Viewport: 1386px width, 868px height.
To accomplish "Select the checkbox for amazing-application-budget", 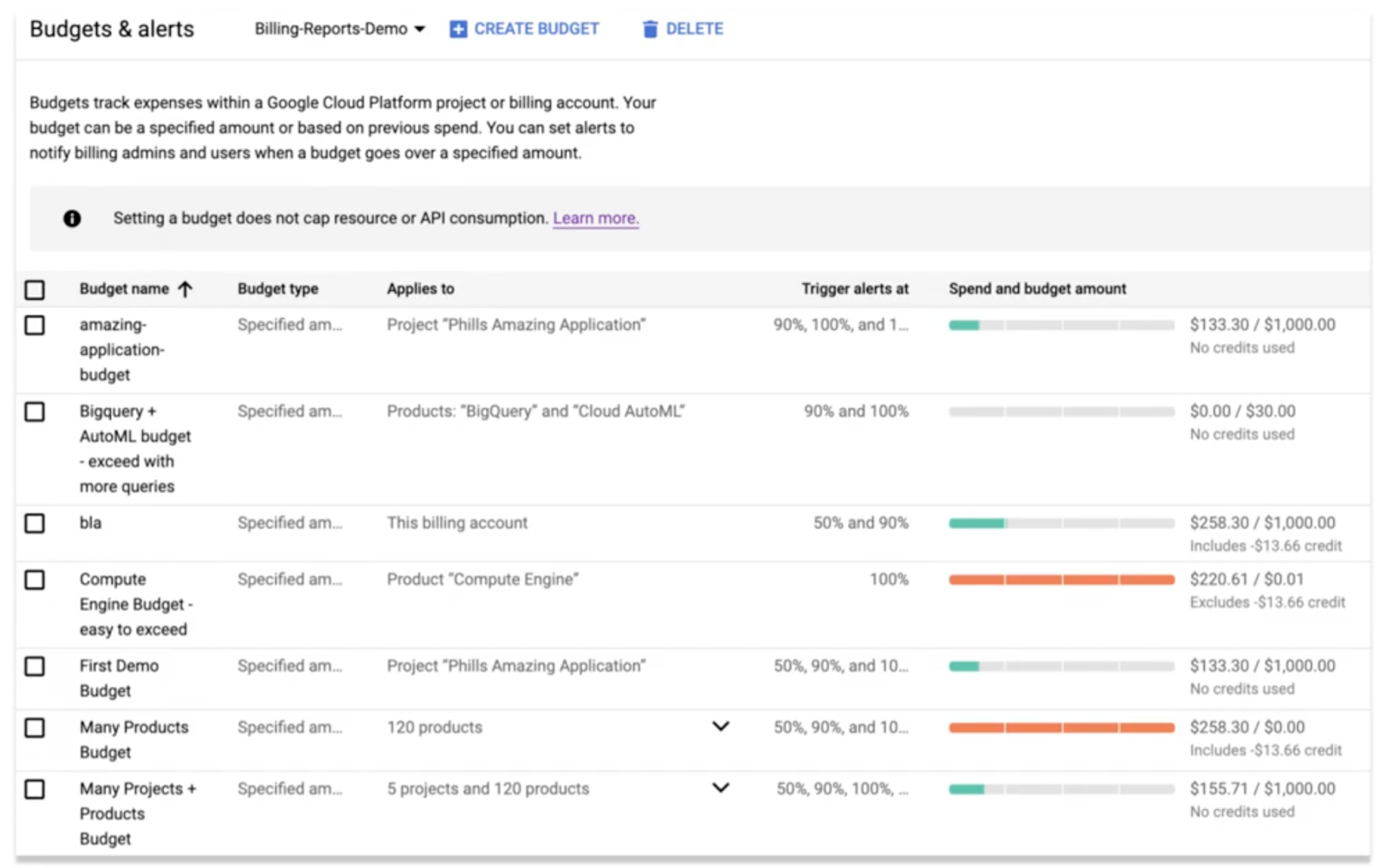I will click(35, 325).
